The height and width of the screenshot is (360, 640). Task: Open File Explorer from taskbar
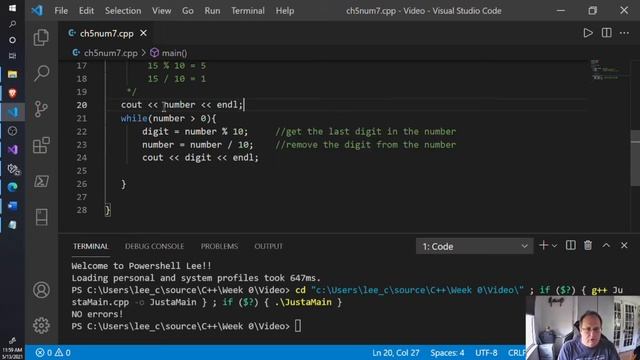(x=12, y=74)
